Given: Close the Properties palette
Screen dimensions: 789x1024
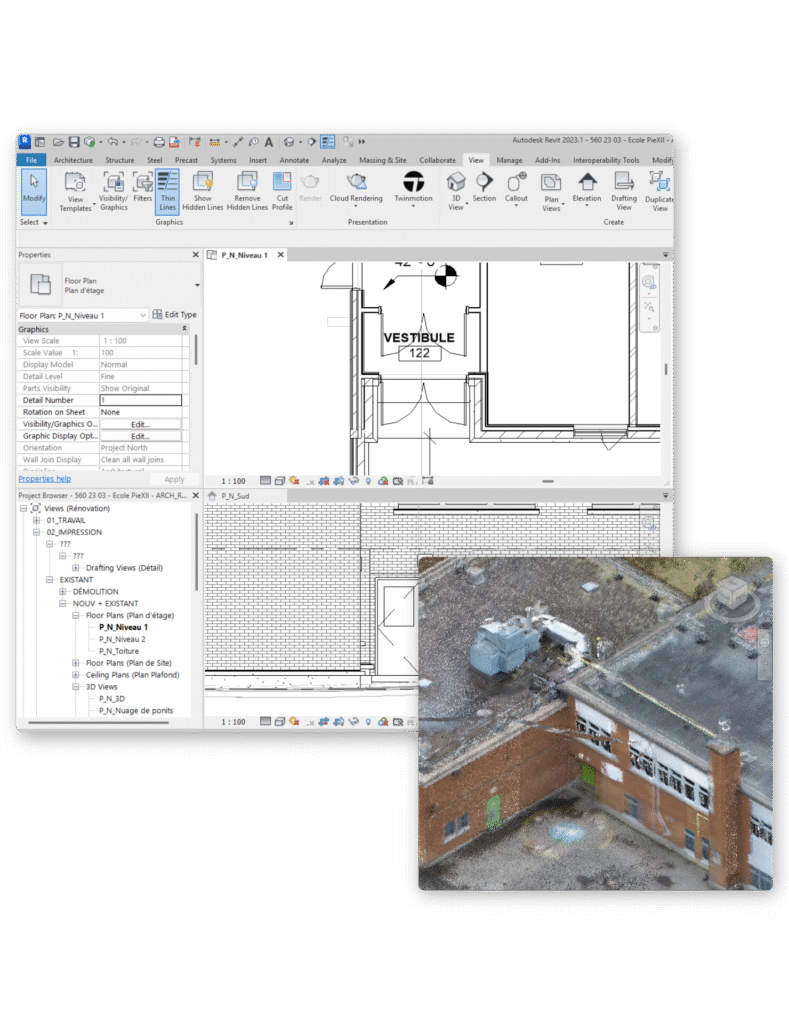Looking at the screenshot, I should [195, 255].
